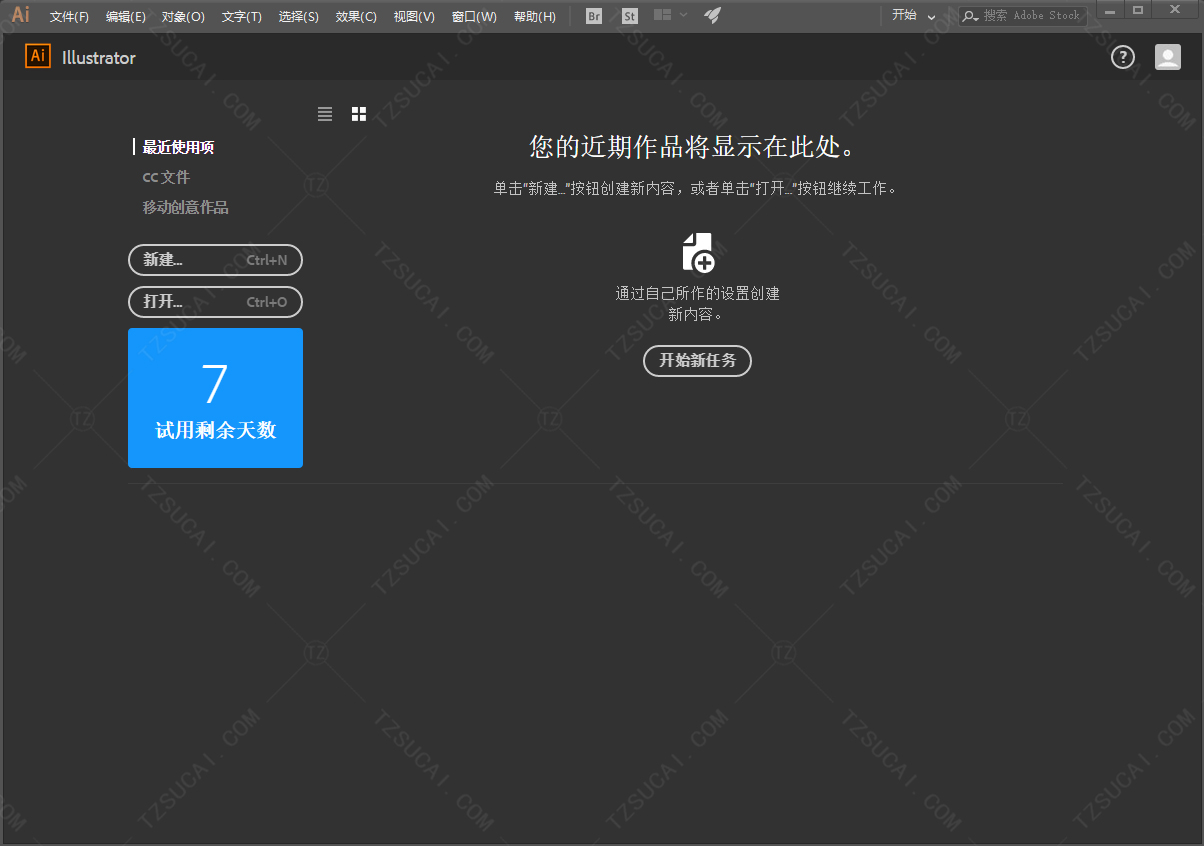Open the 视图(V) menu

click(x=414, y=16)
